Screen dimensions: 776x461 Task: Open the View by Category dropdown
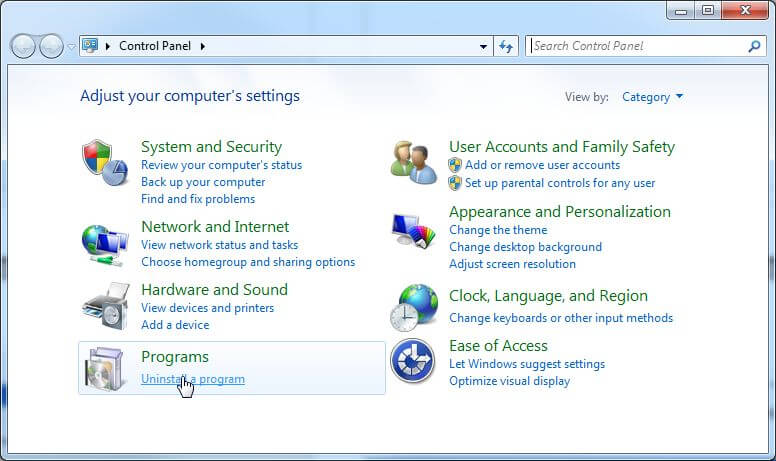pyautogui.click(x=652, y=97)
